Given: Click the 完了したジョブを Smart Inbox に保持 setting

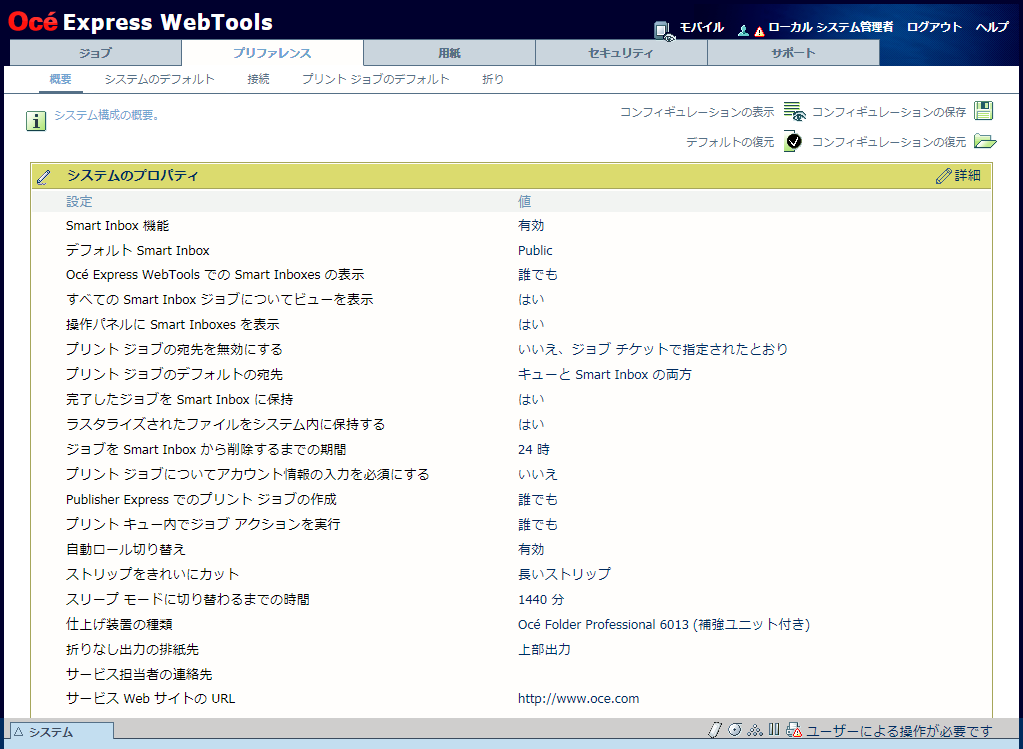Looking at the screenshot, I should coord(179,400).
